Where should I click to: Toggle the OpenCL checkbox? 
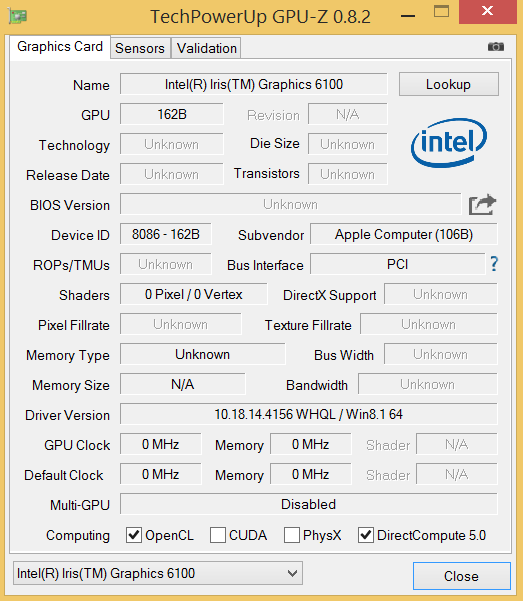[x=134, y=535]
